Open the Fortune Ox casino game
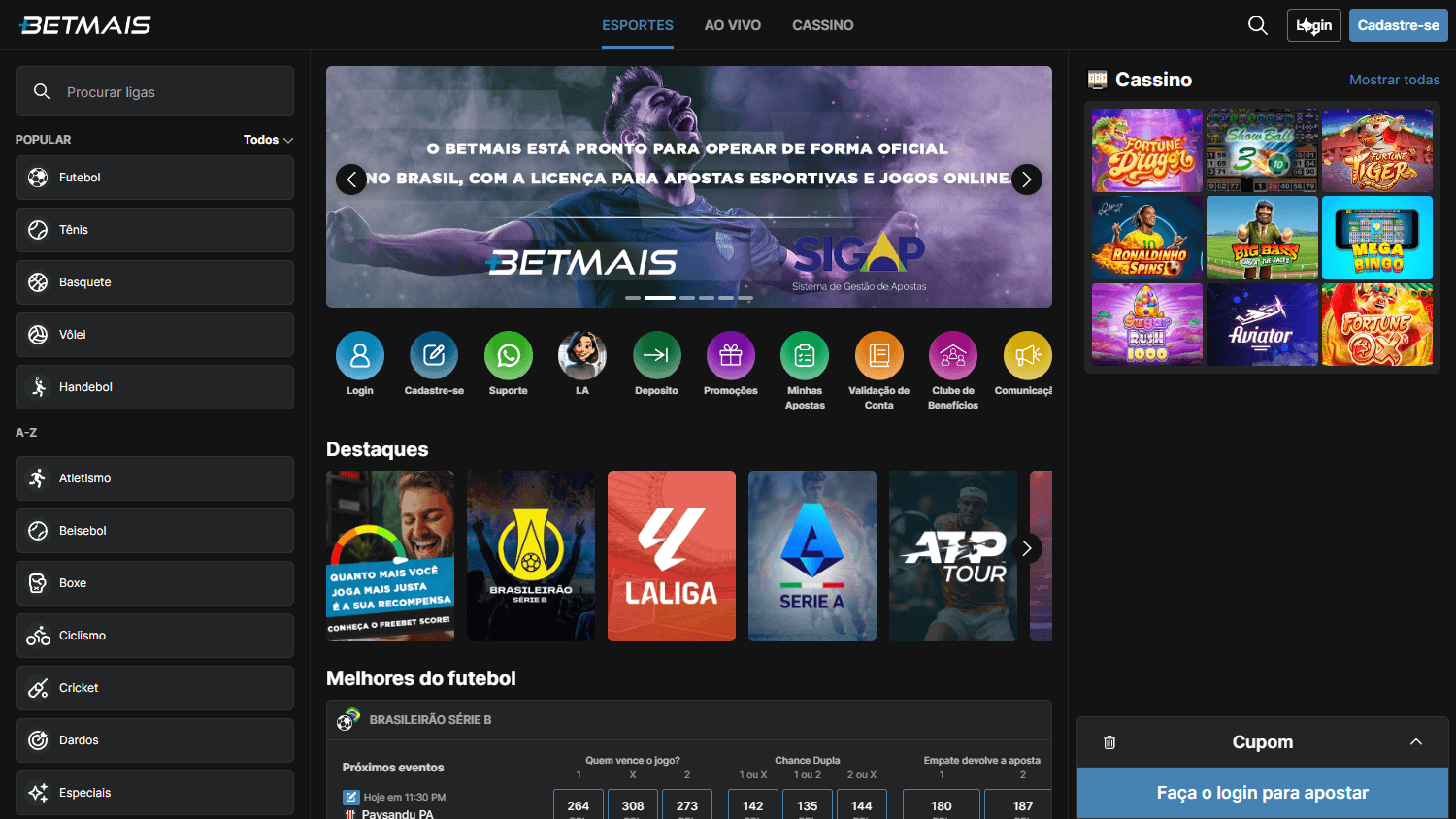The width and height of the screenshot is (1456, 819). click(1377, 324)
